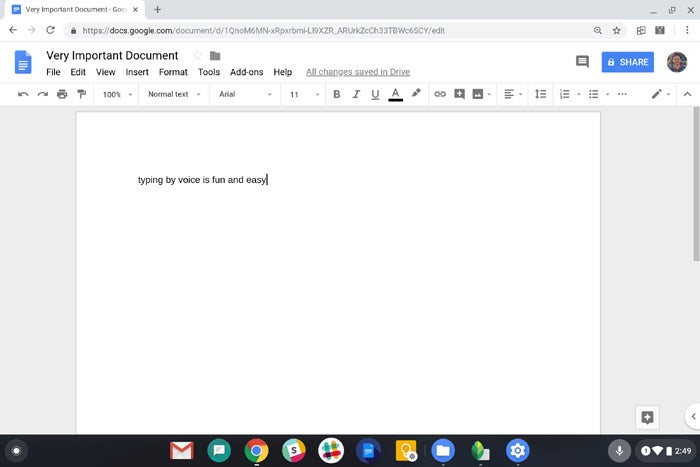Open line spacing options
This screenshot has width=700, height=467.
click(541, 94)
